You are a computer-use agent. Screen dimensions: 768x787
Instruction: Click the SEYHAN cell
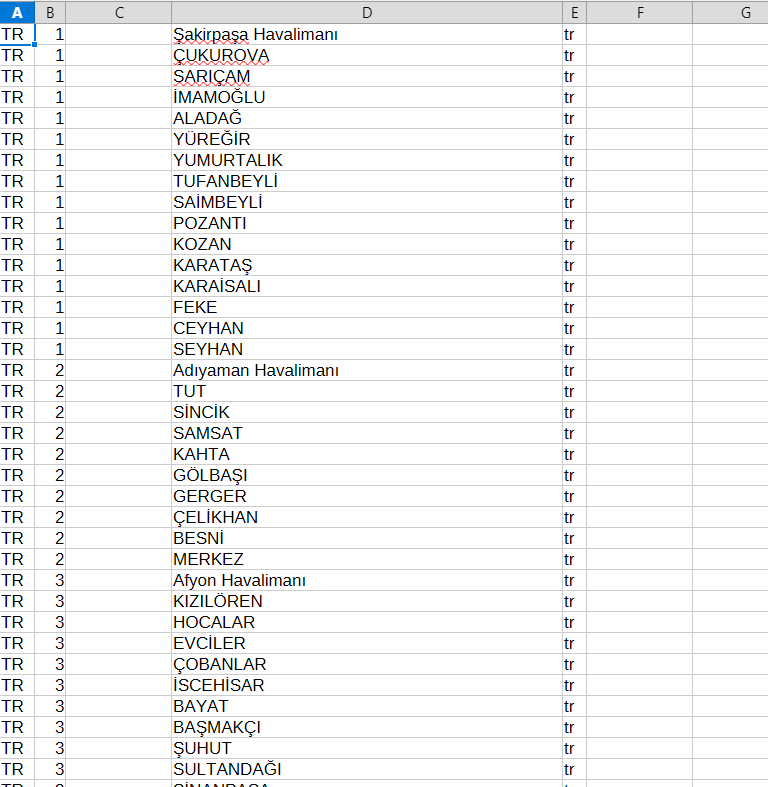click(x=367, y=349)
